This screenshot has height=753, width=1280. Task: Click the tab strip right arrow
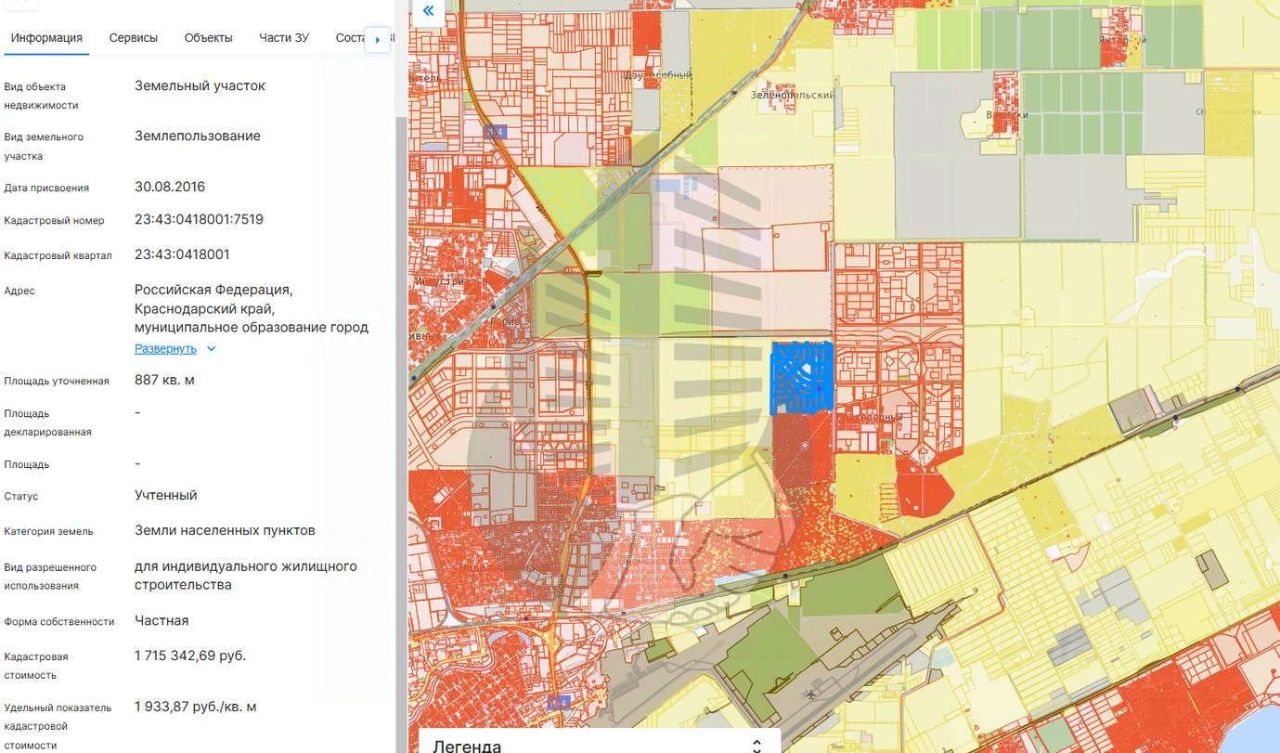[x=377, y=39]
